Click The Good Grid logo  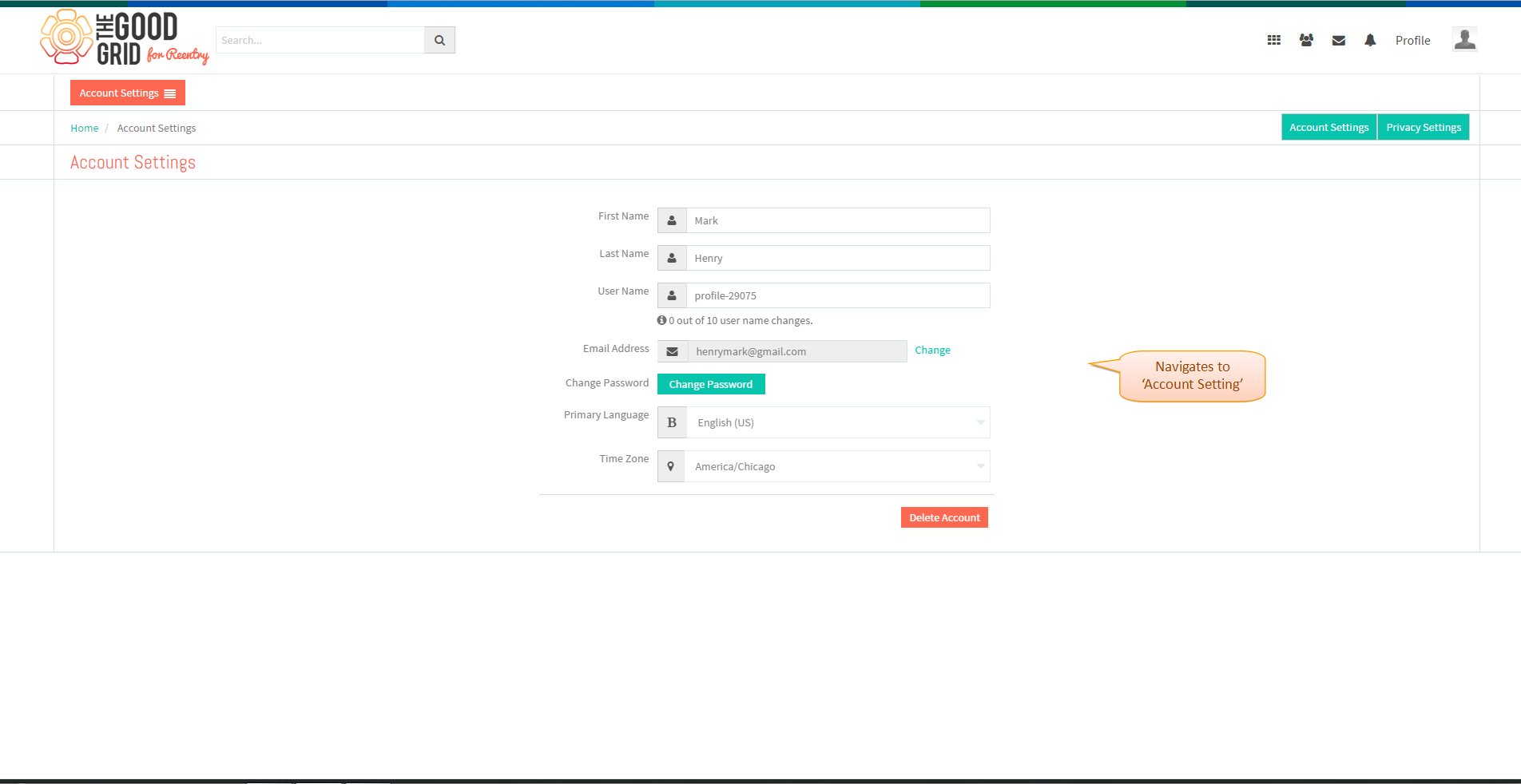(125, 38)
